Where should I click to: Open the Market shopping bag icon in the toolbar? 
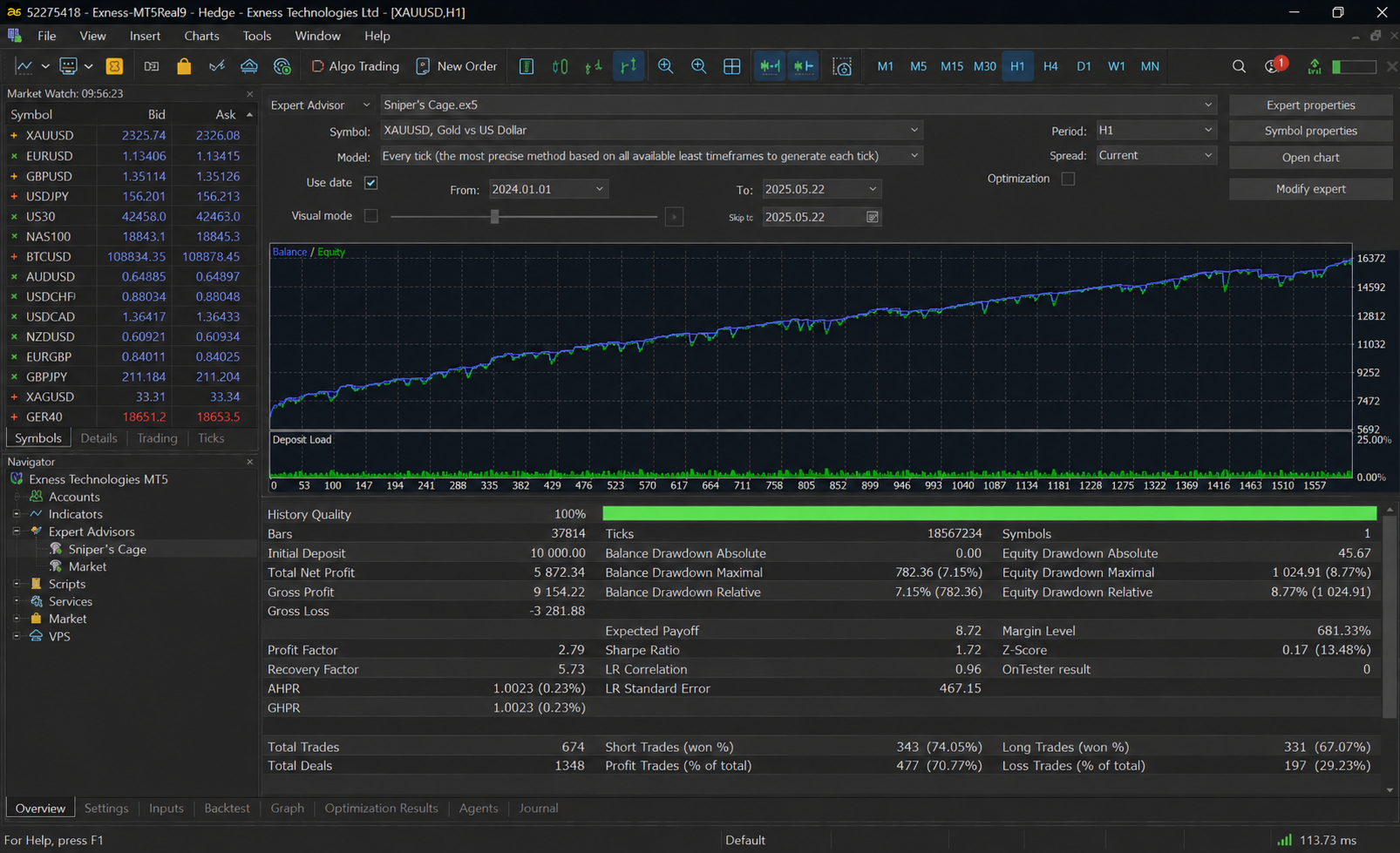point(183,66)
